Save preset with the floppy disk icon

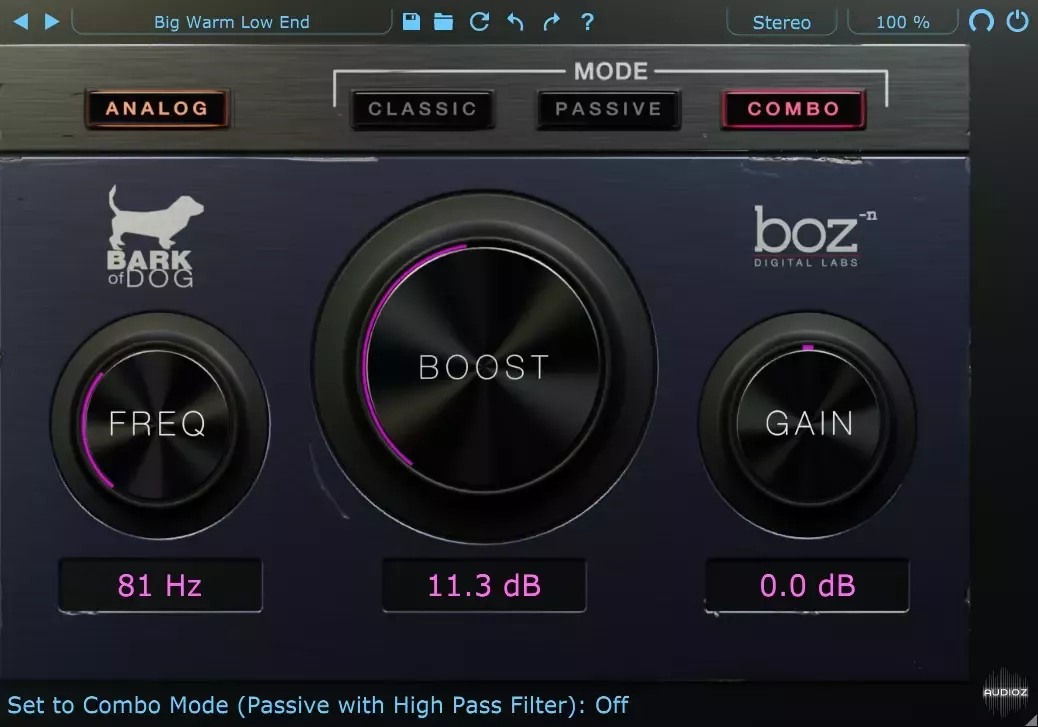[x=411, y=22]
